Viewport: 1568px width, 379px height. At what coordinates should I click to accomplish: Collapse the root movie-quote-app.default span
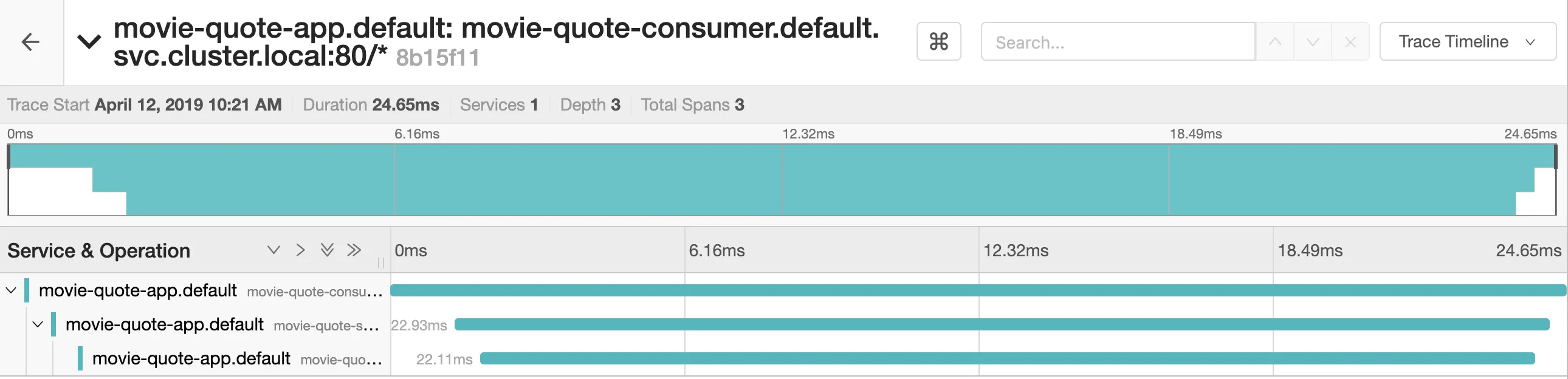(x=11, y=291)
